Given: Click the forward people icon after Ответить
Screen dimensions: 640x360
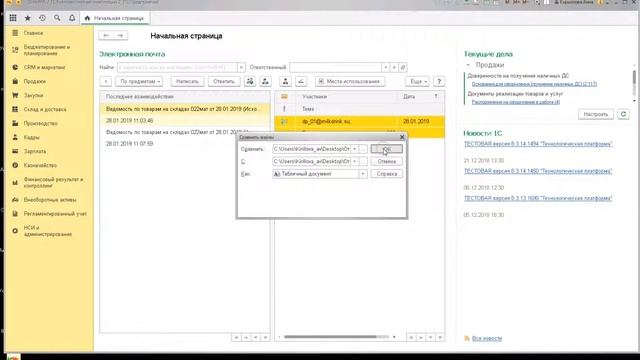Looking at the screenshot, I should [x=265, y=82].
